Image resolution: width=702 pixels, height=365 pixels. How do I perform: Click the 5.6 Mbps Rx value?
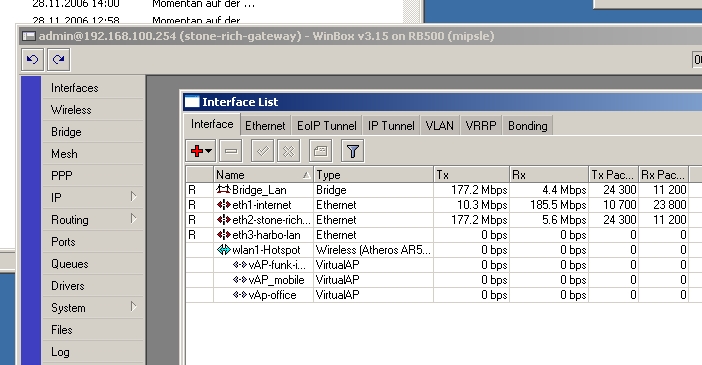coord(564,220)
